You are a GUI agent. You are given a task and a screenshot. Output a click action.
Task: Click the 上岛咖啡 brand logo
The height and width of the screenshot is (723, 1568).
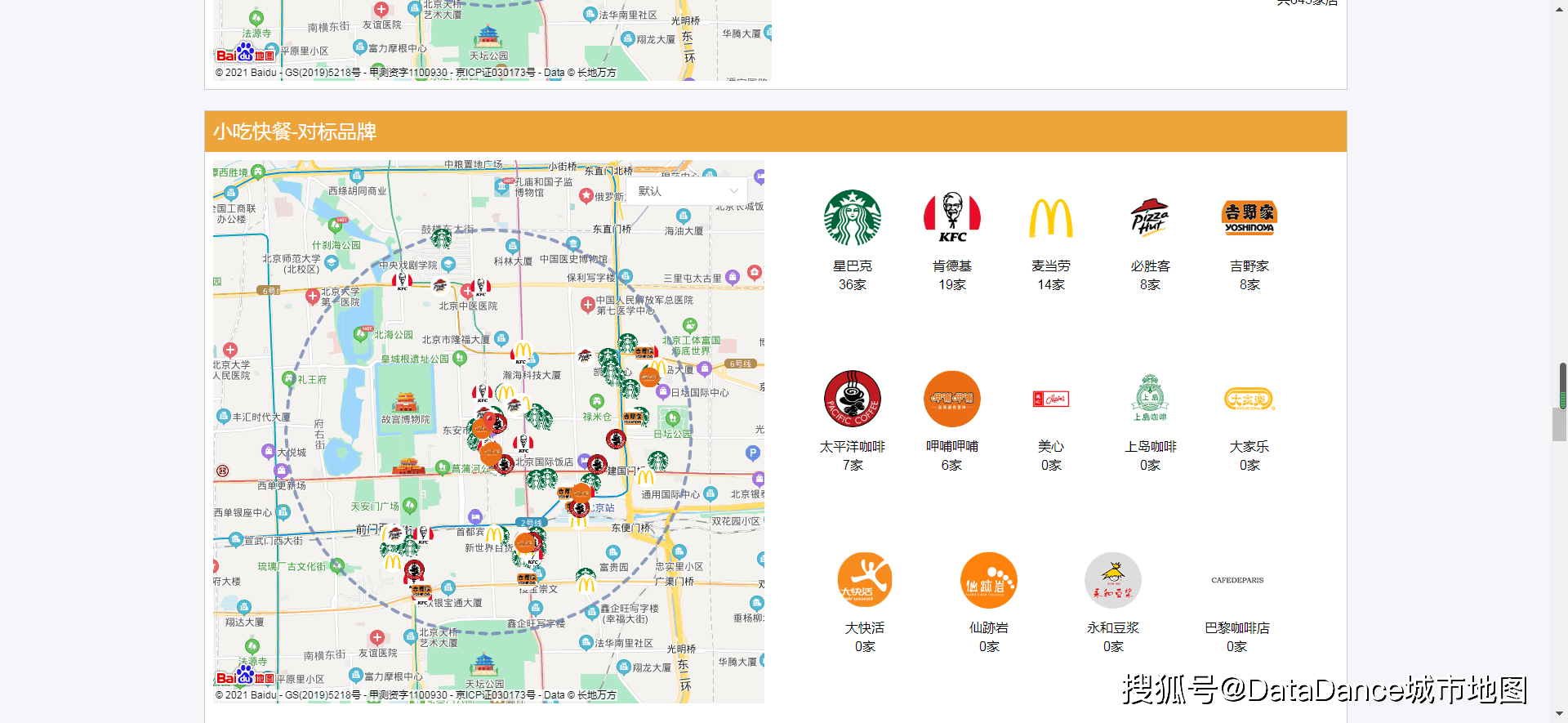1150,398
